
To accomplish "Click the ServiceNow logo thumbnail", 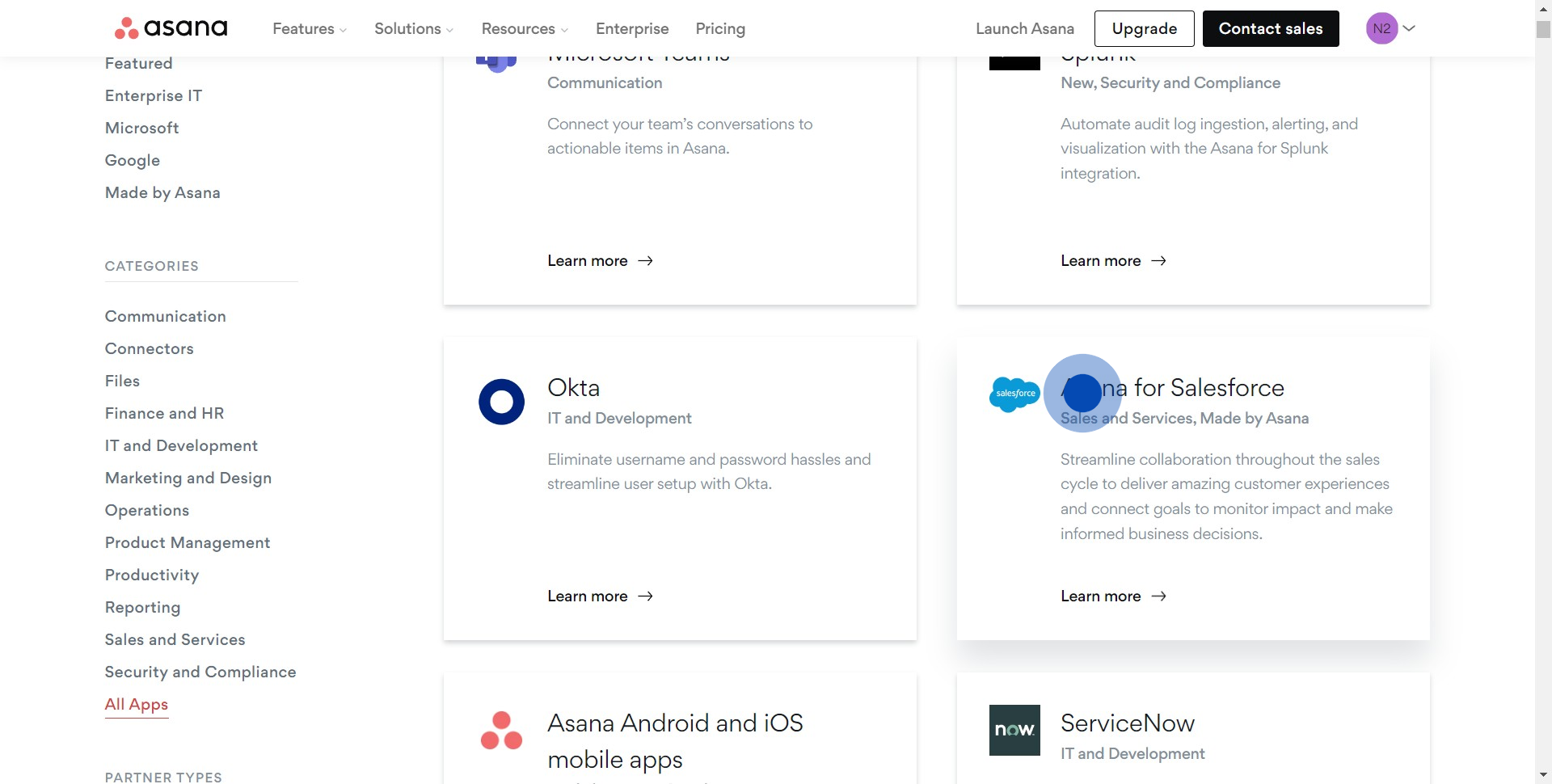I will (x=1014, y=730).
